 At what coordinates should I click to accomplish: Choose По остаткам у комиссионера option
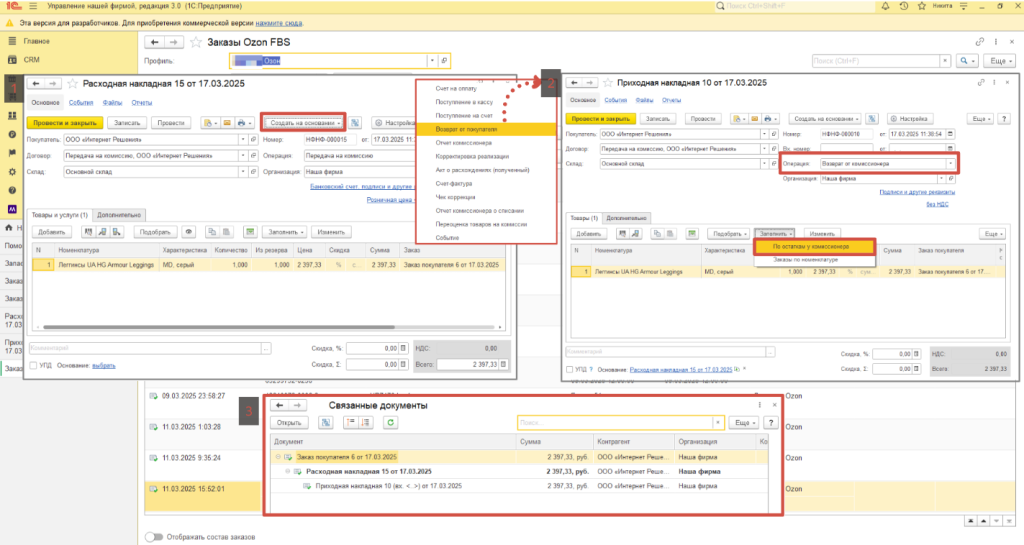(814, 247)
